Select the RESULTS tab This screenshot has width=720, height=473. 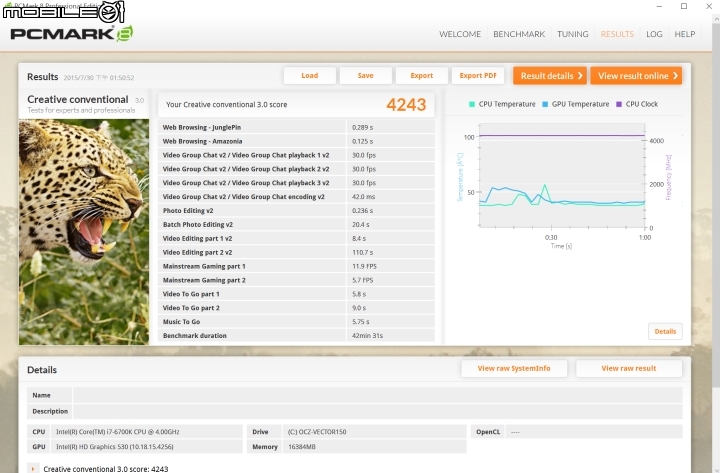point(617,34)
